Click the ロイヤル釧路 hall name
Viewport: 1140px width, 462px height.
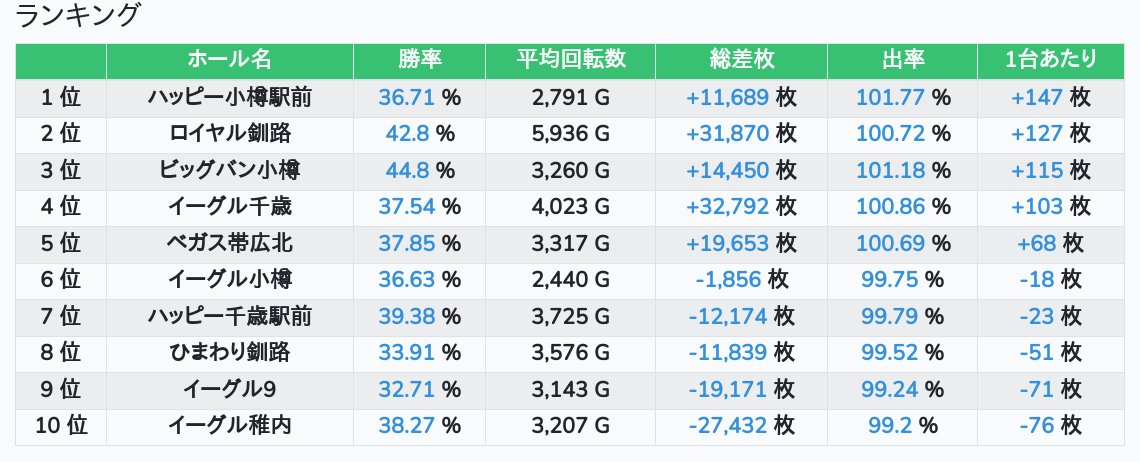click(x=229, y=134)
